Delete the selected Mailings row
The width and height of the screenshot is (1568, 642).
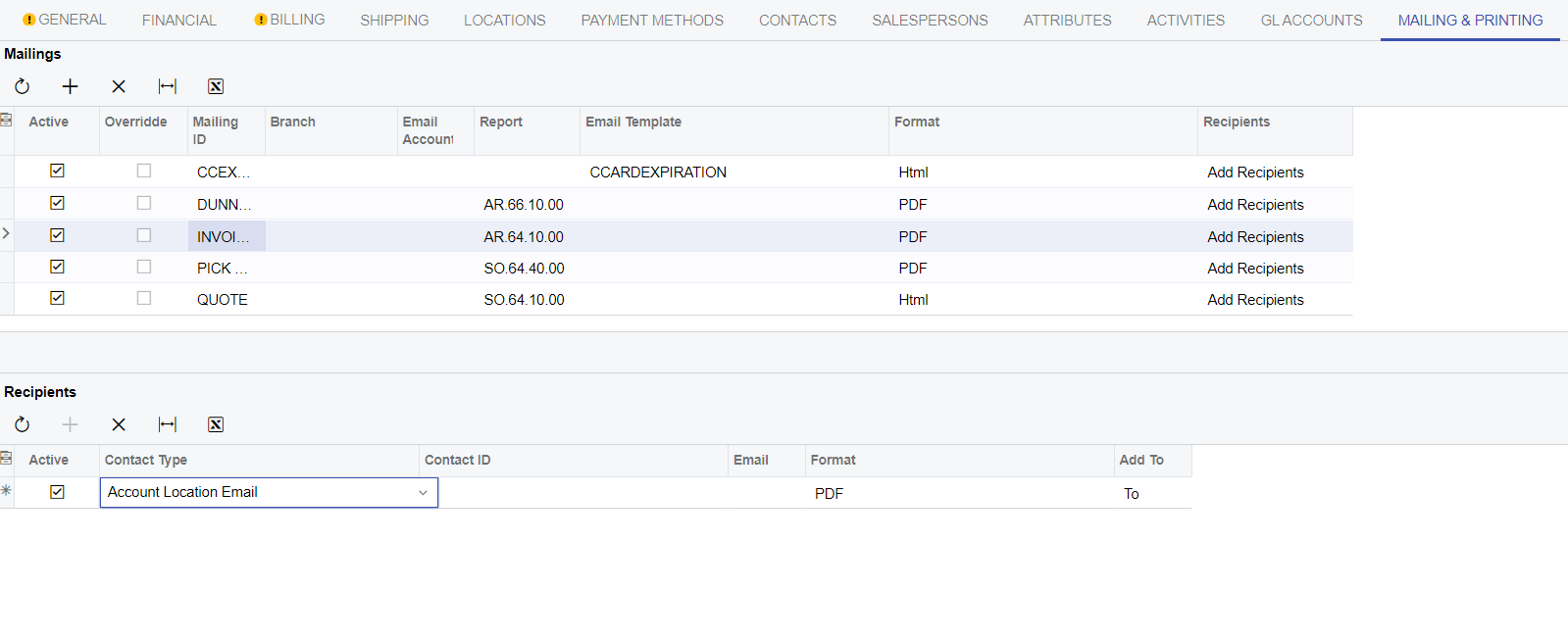coord(119,86)
